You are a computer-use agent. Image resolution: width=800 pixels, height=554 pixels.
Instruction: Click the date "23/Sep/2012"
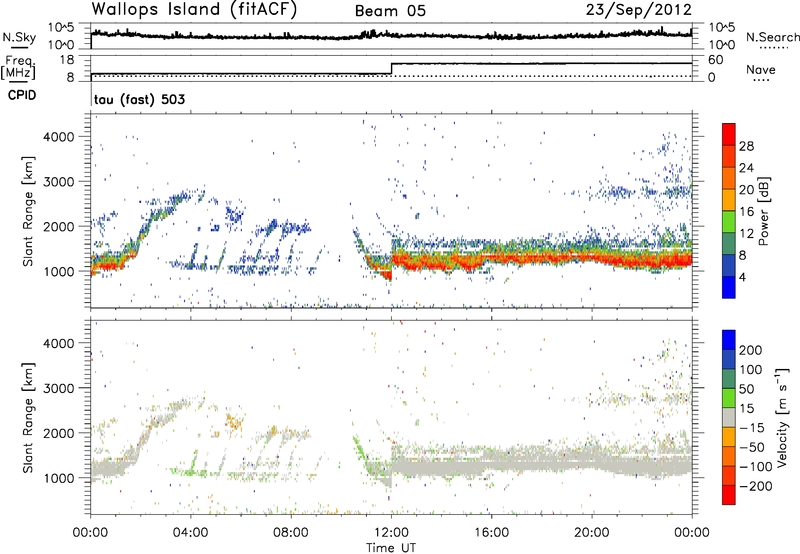click(639, 10)
